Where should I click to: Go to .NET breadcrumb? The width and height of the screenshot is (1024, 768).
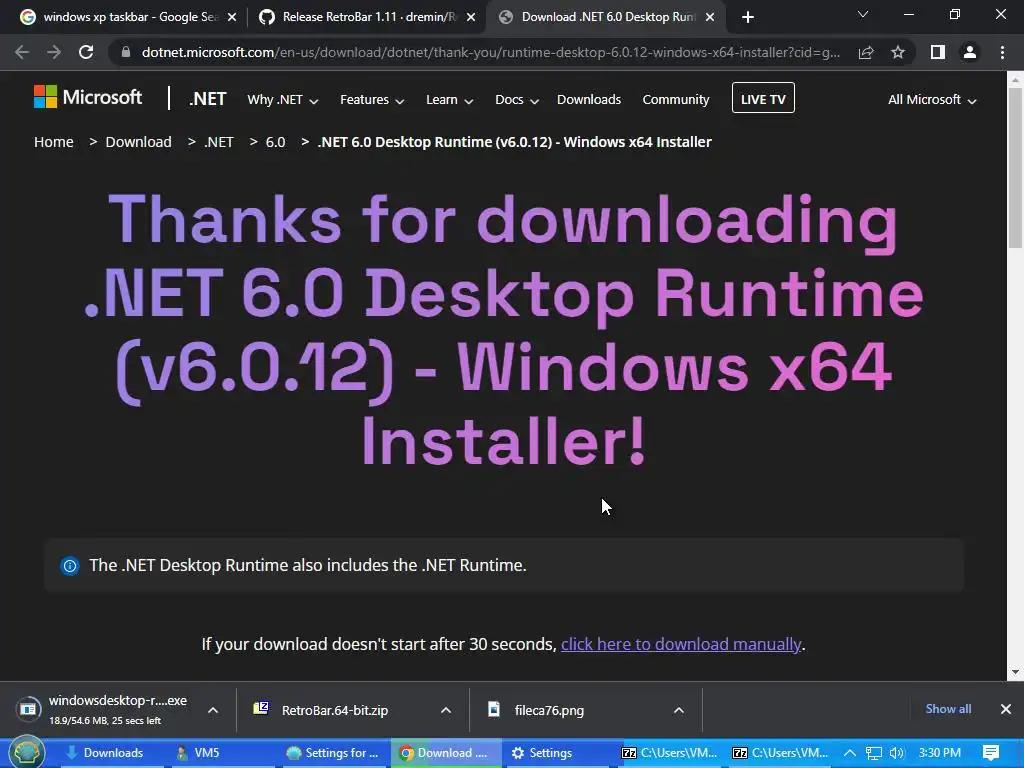[x=218, y=142]
